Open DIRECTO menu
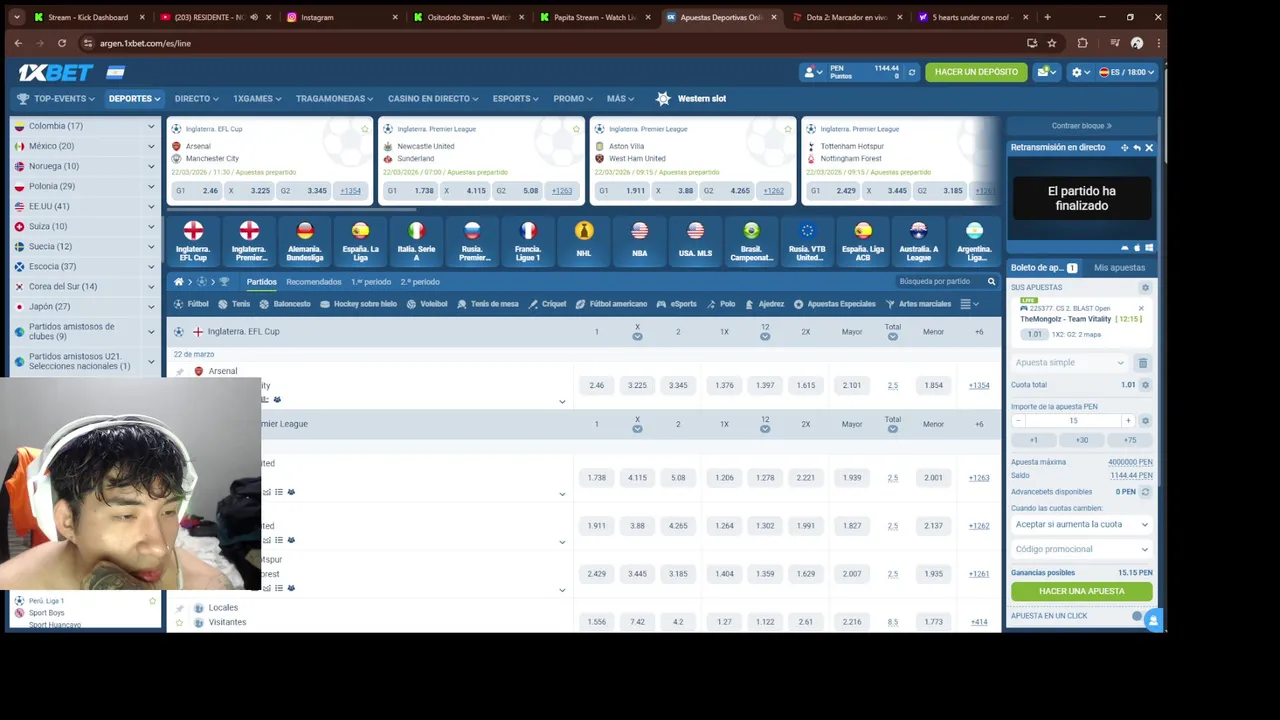Viewport: 1280px width, 720px height. click(x=196, y=99)
